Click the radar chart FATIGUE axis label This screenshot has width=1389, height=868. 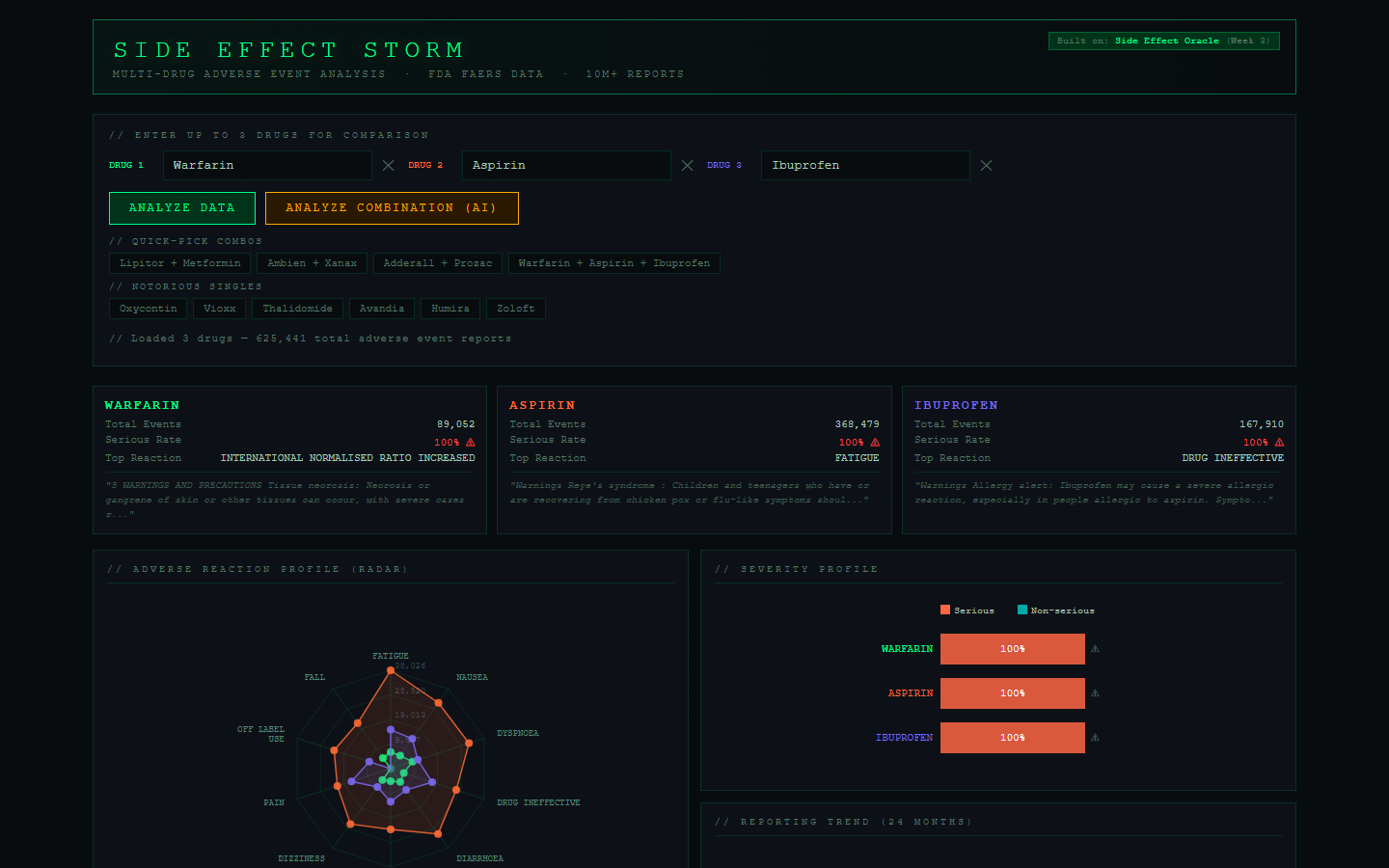coord(391,656)
